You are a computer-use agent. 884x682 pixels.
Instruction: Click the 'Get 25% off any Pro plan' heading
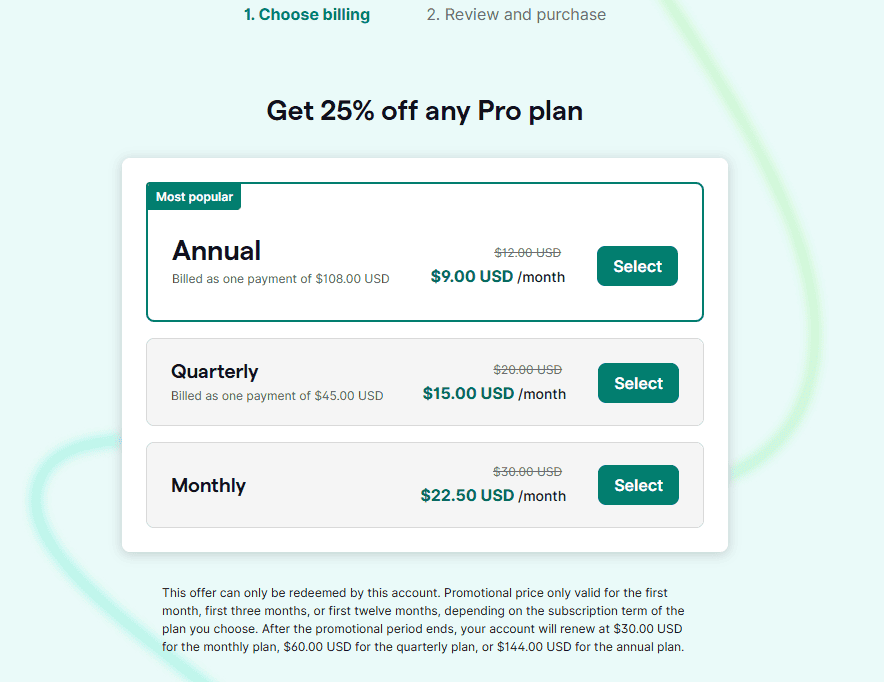coord(424,111)
